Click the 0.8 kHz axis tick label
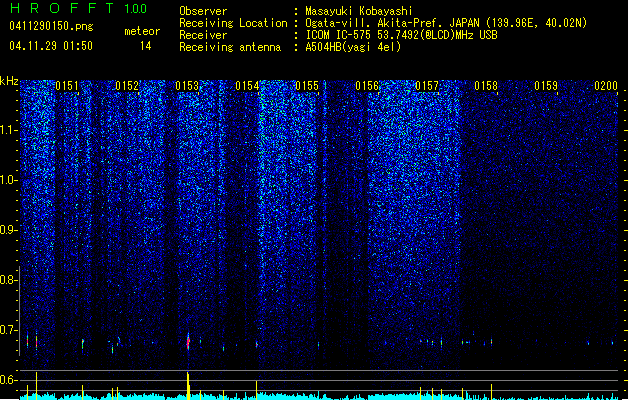629x400 pixels. tap(9, 280)
